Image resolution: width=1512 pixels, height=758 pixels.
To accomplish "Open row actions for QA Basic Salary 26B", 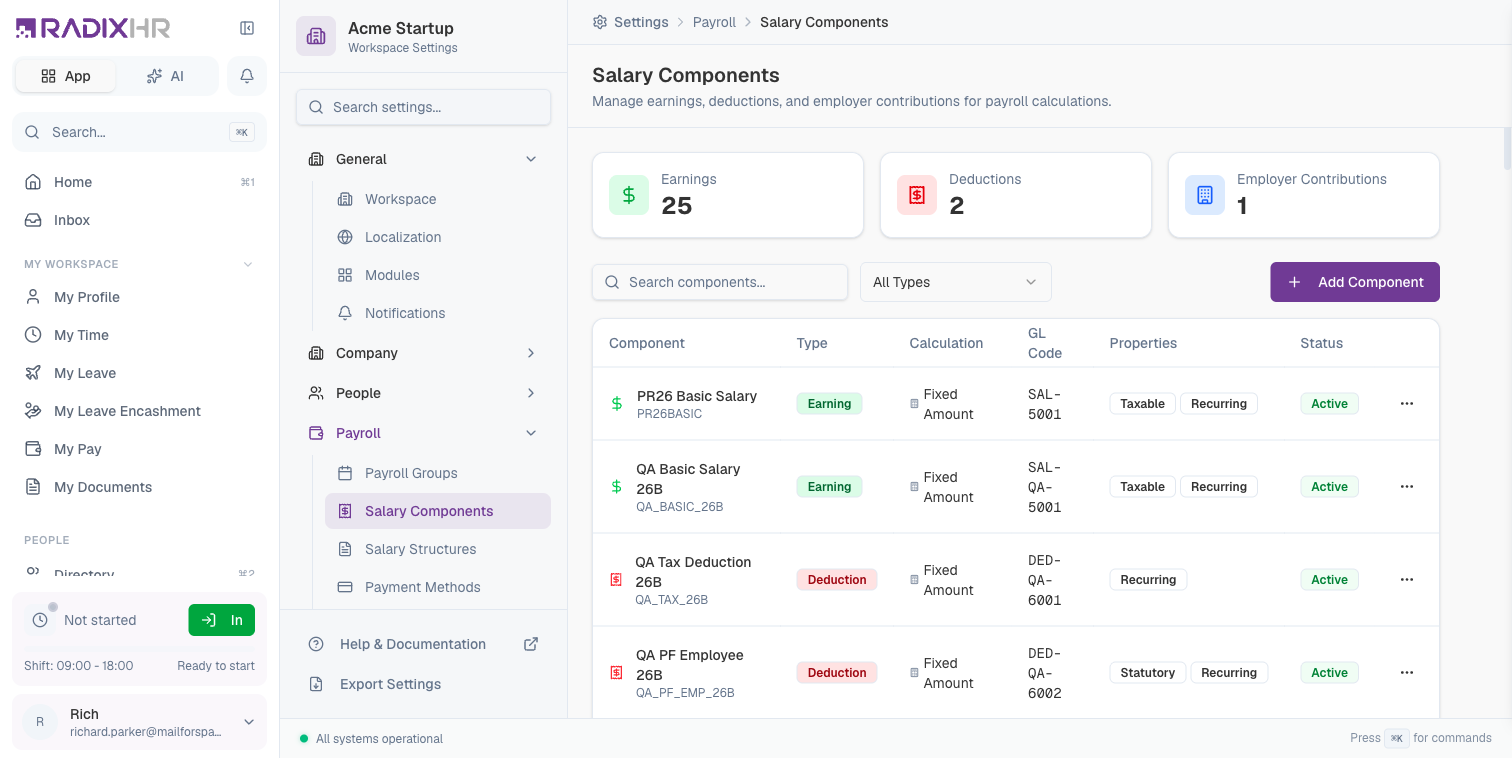I will (x=1407, y=487).
